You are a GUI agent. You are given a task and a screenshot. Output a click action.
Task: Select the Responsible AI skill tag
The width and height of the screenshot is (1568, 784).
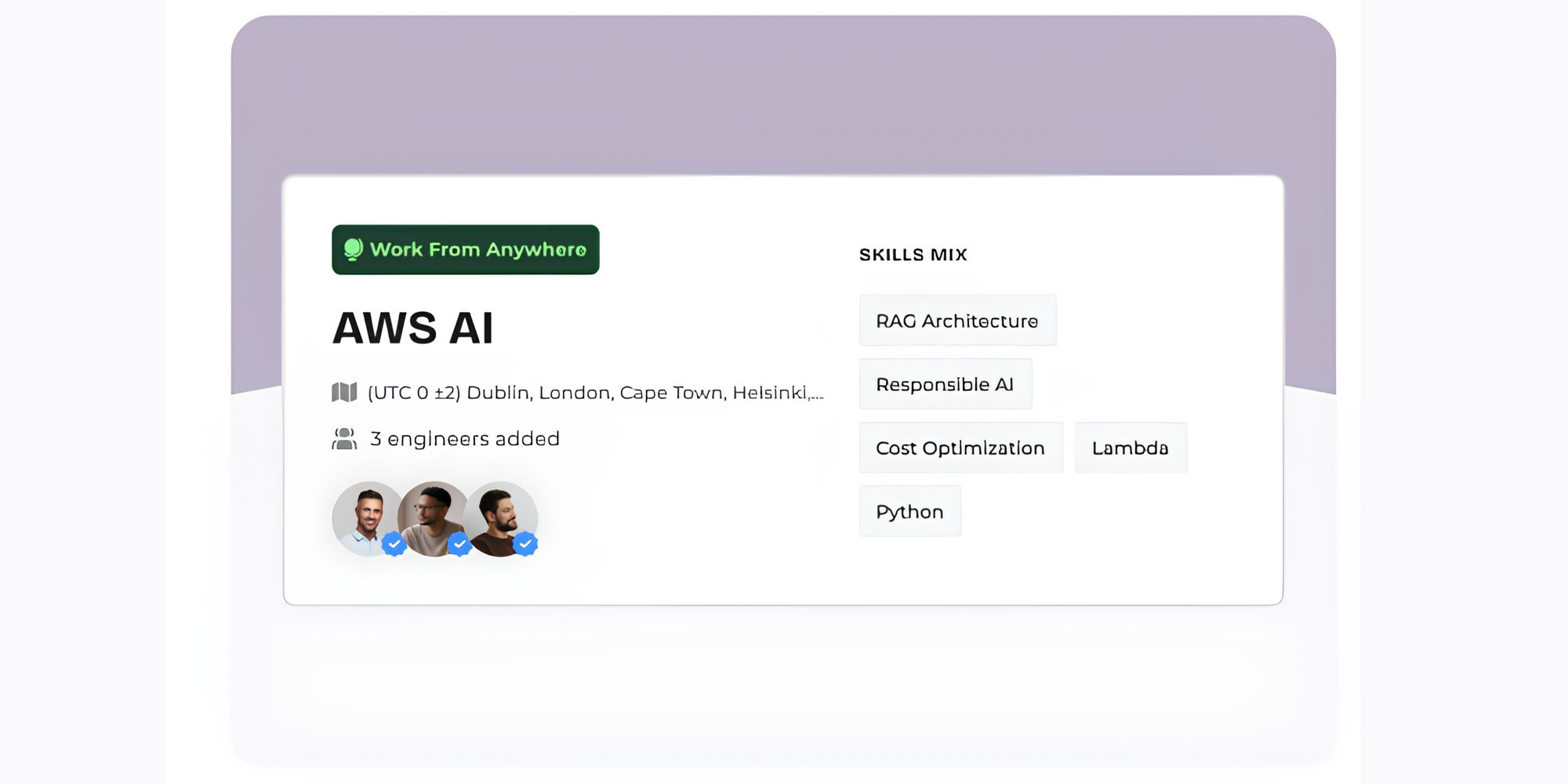(x=946, y=384)
